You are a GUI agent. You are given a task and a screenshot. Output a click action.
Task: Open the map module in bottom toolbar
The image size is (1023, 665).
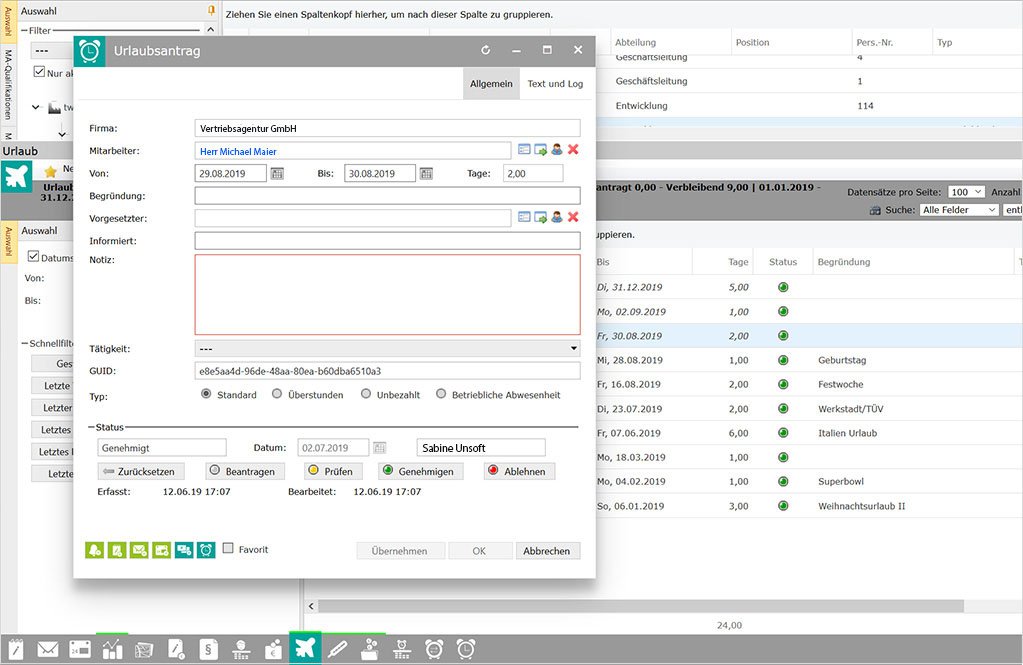tap(144, 649)
